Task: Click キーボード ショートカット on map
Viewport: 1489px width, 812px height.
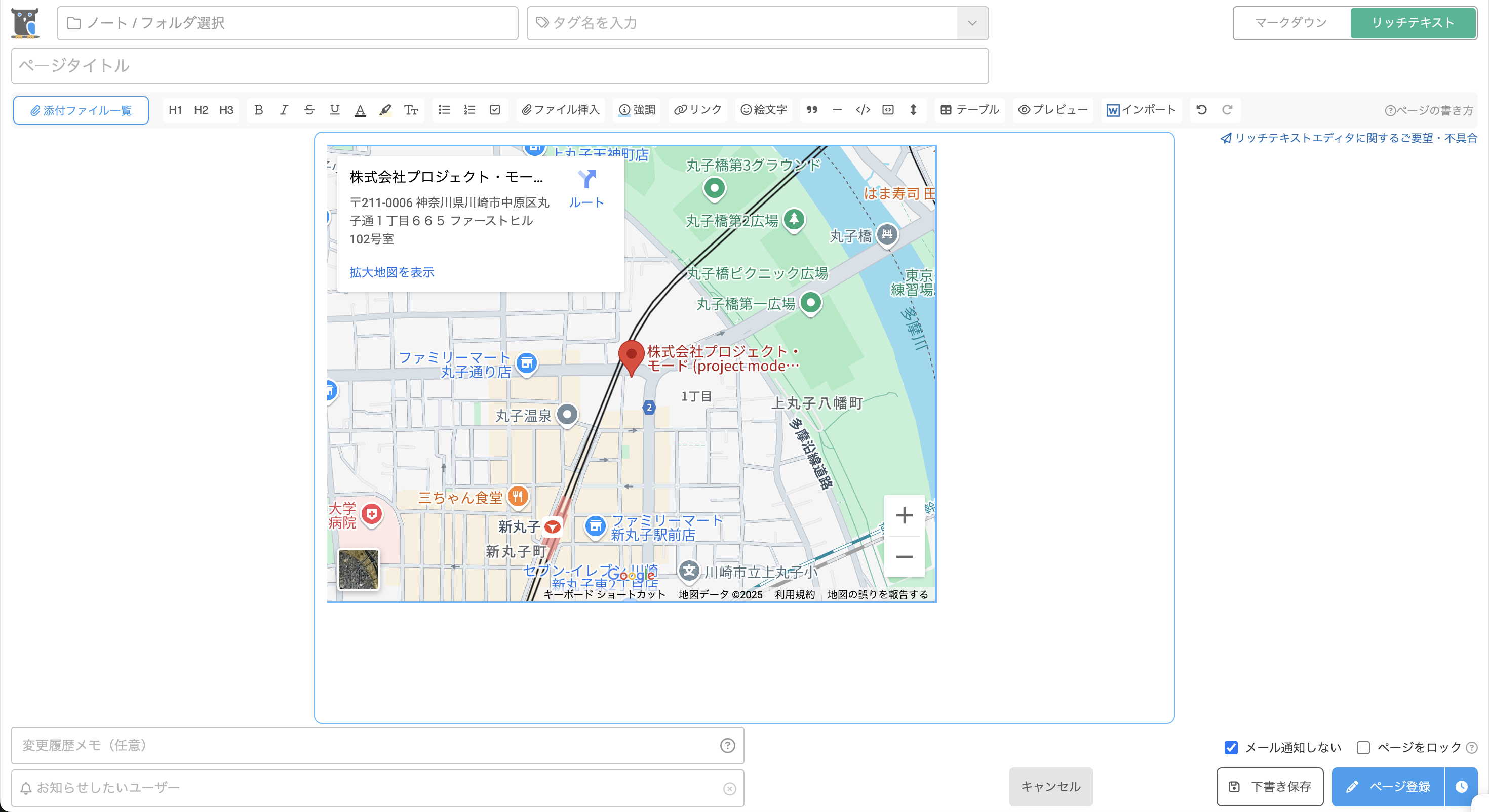Action: pyautogui.click(x=605, y=594)
